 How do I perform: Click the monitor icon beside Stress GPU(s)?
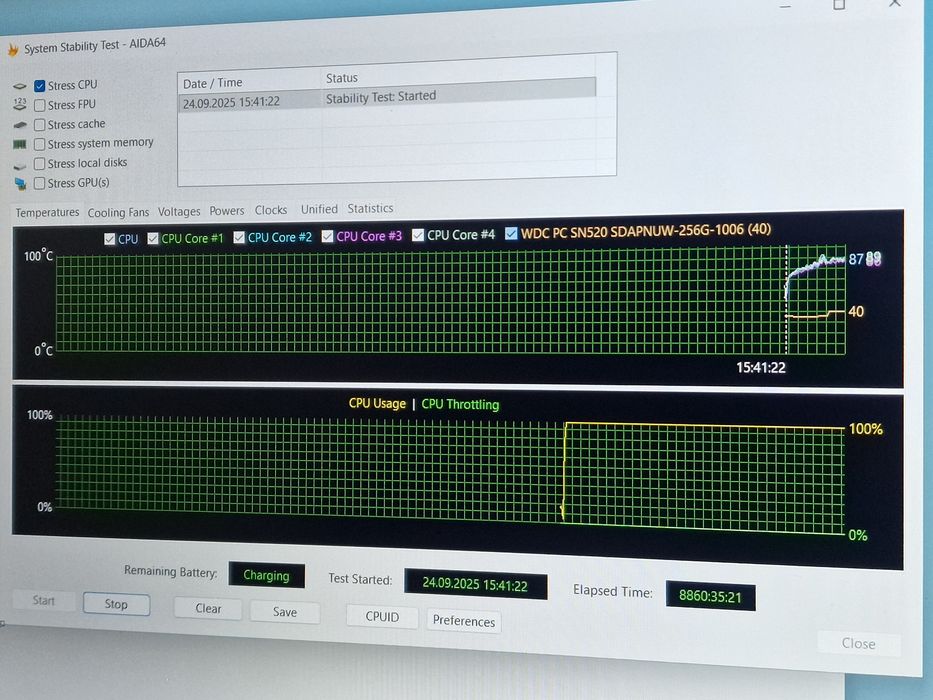click(21, 184)
